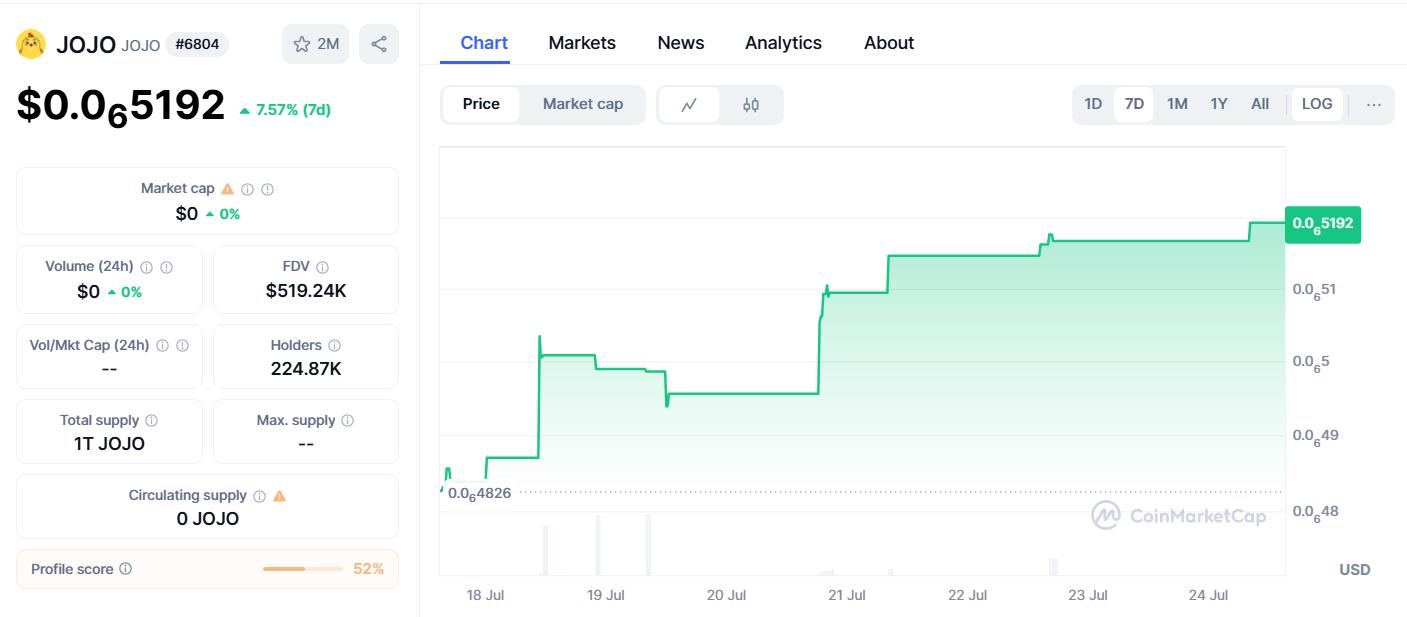Click the Profile score label
Viewport: 1407px width, 617px height.
click(x=72, y=569)
